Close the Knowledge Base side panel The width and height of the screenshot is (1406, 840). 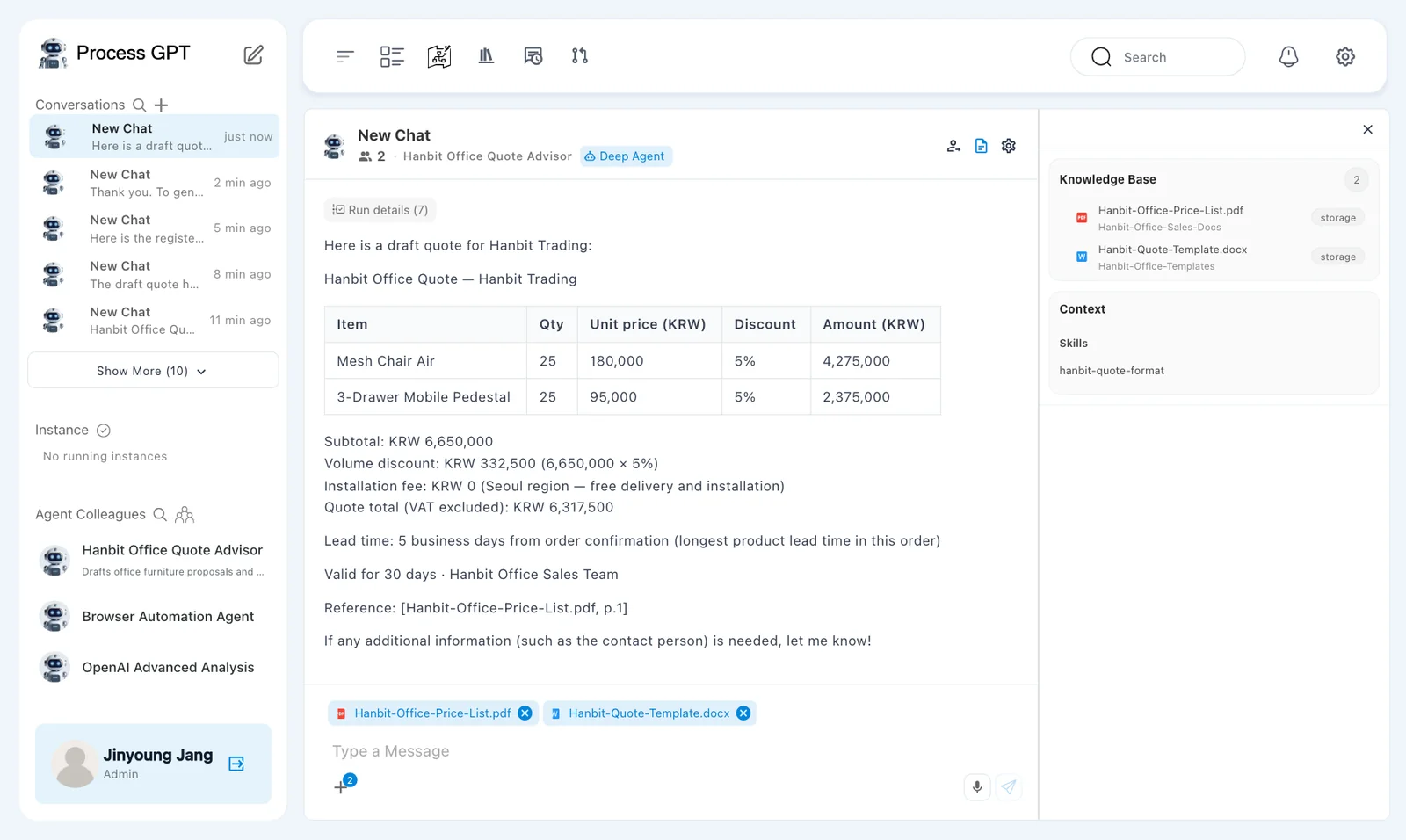point(1368,129)
